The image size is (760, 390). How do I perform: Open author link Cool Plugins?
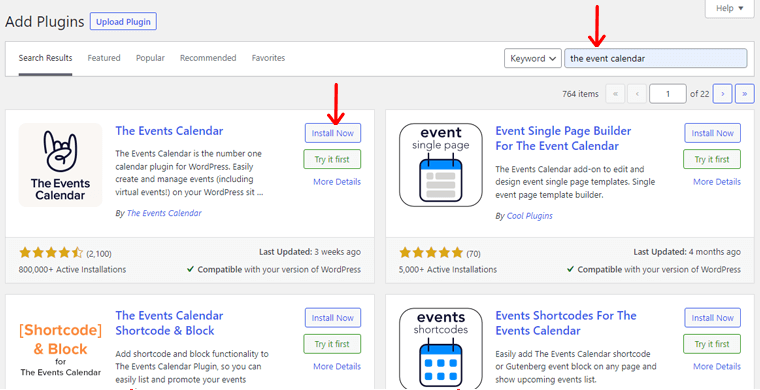529,216
